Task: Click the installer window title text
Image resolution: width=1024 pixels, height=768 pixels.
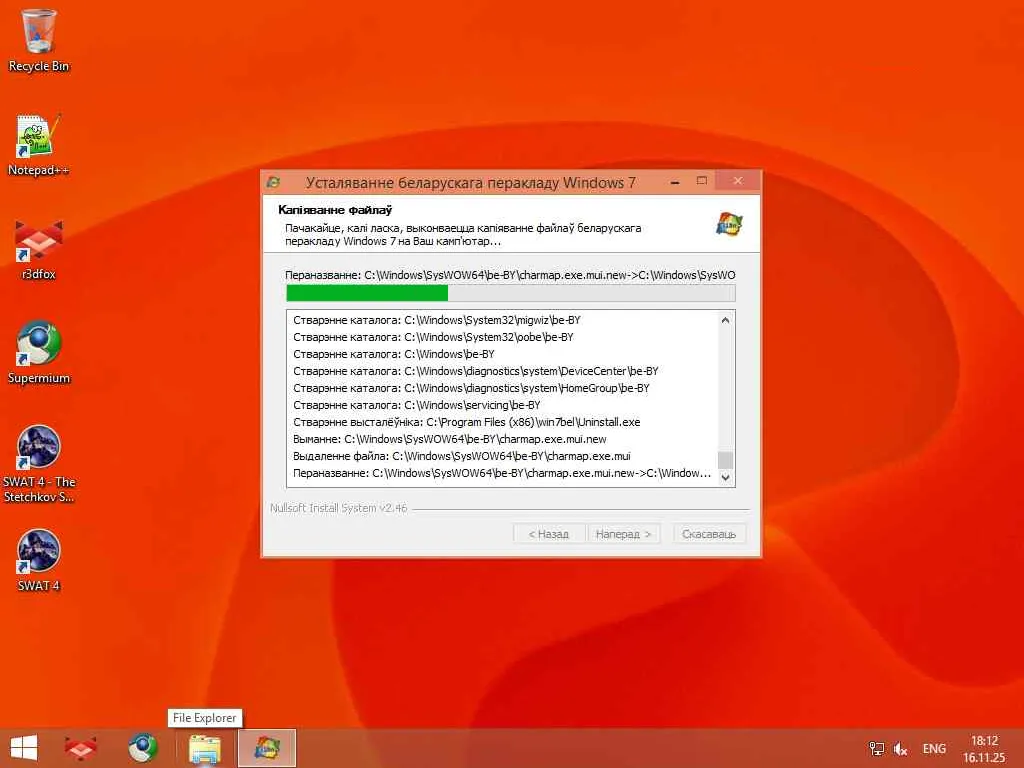Action: click(x=471, y=182)
